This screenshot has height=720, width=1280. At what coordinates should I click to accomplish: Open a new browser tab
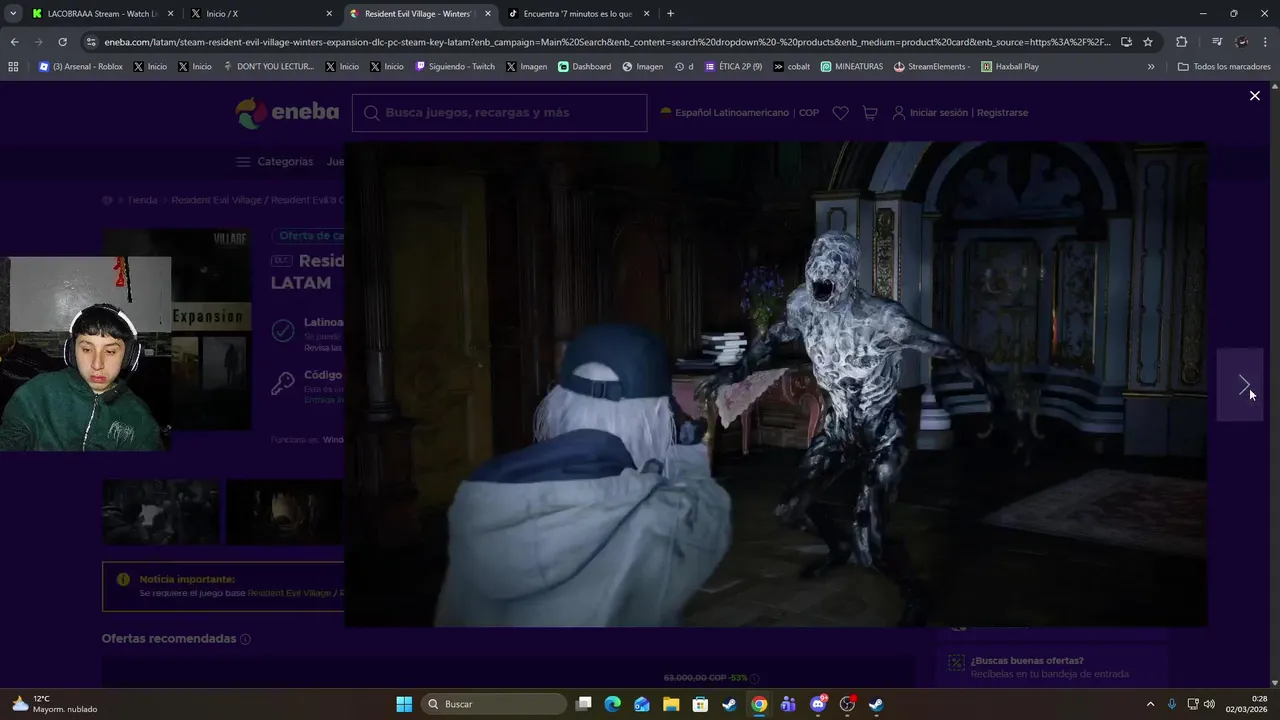coord(670,14)
